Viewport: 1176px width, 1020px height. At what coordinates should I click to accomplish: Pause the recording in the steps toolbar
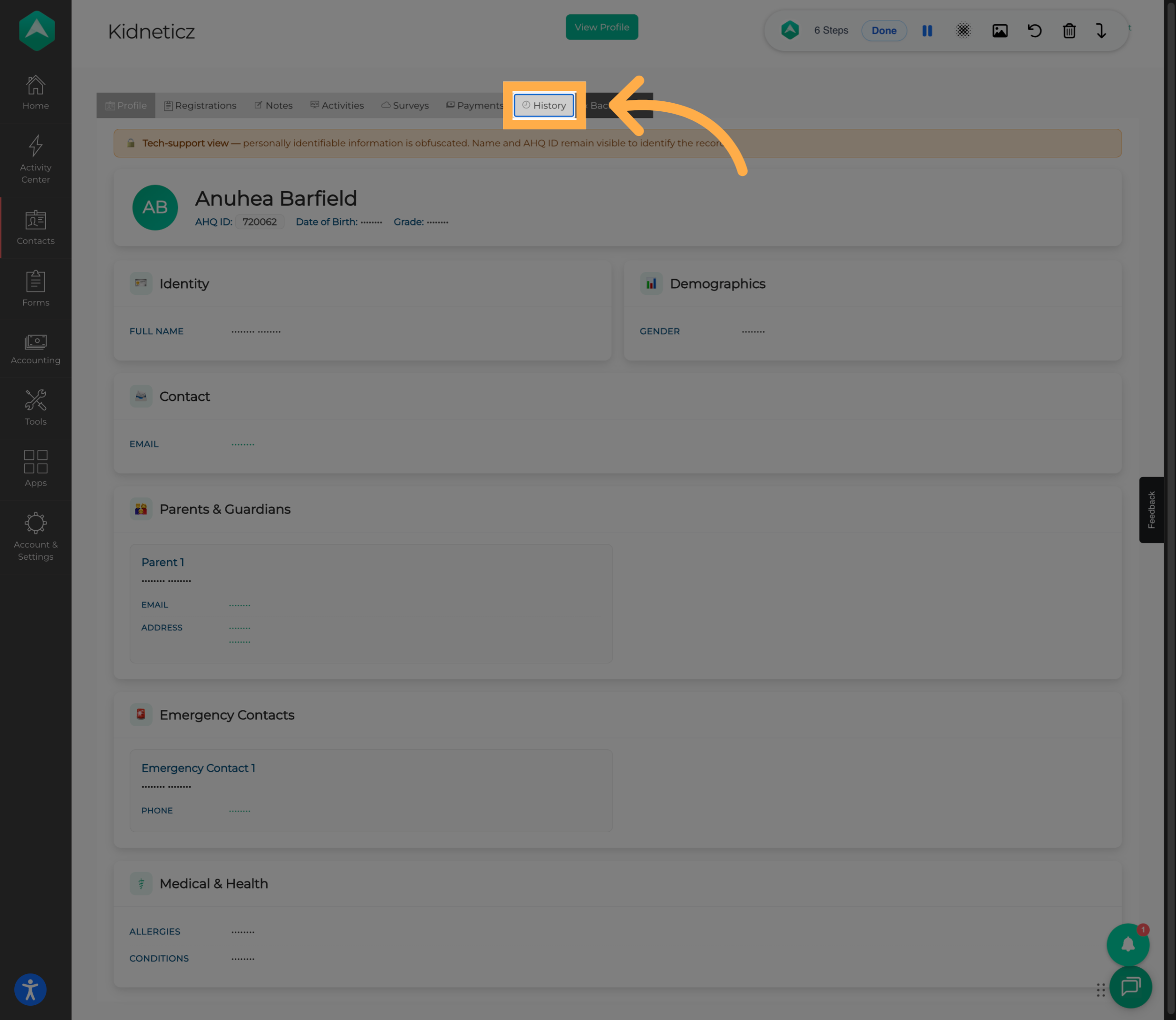pos(927,31)
